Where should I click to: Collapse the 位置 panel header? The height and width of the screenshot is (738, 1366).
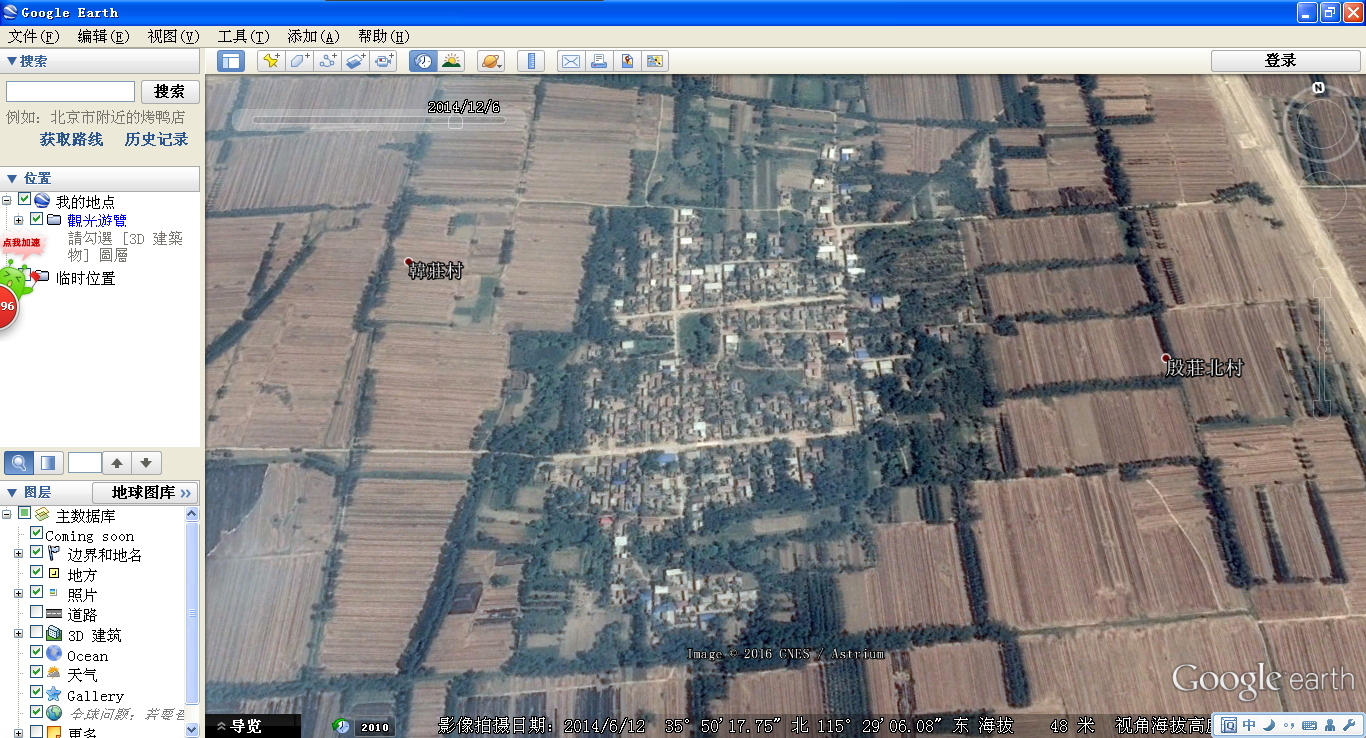(x=100, y=178)
